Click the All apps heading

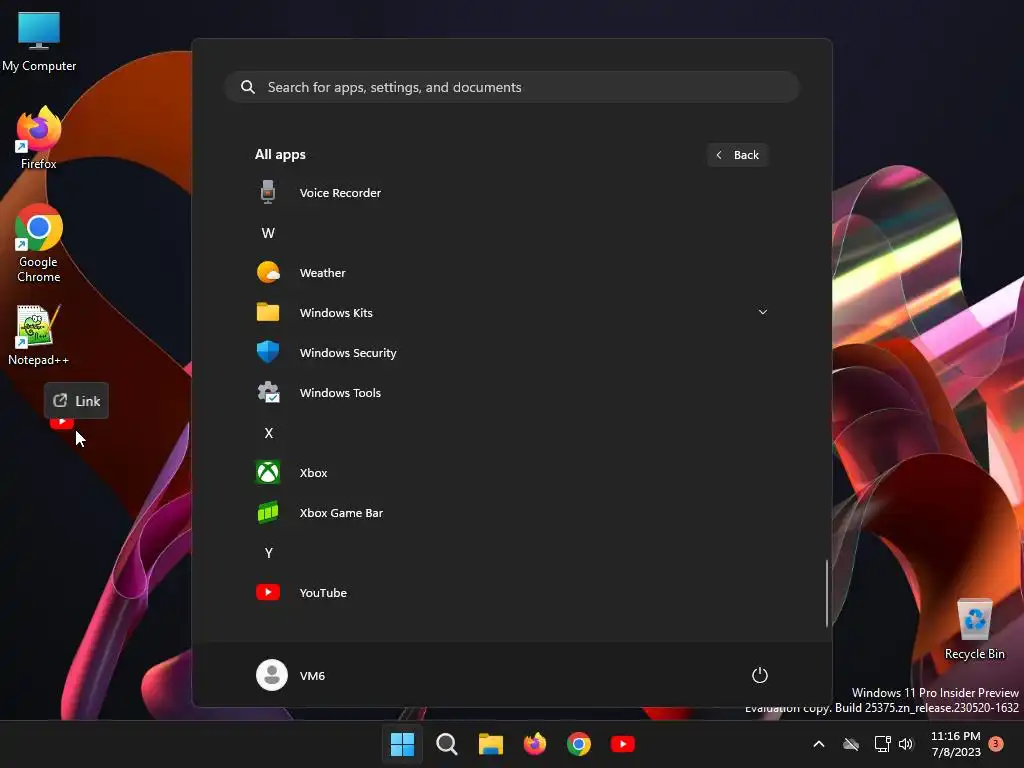[x=280, y=155]
